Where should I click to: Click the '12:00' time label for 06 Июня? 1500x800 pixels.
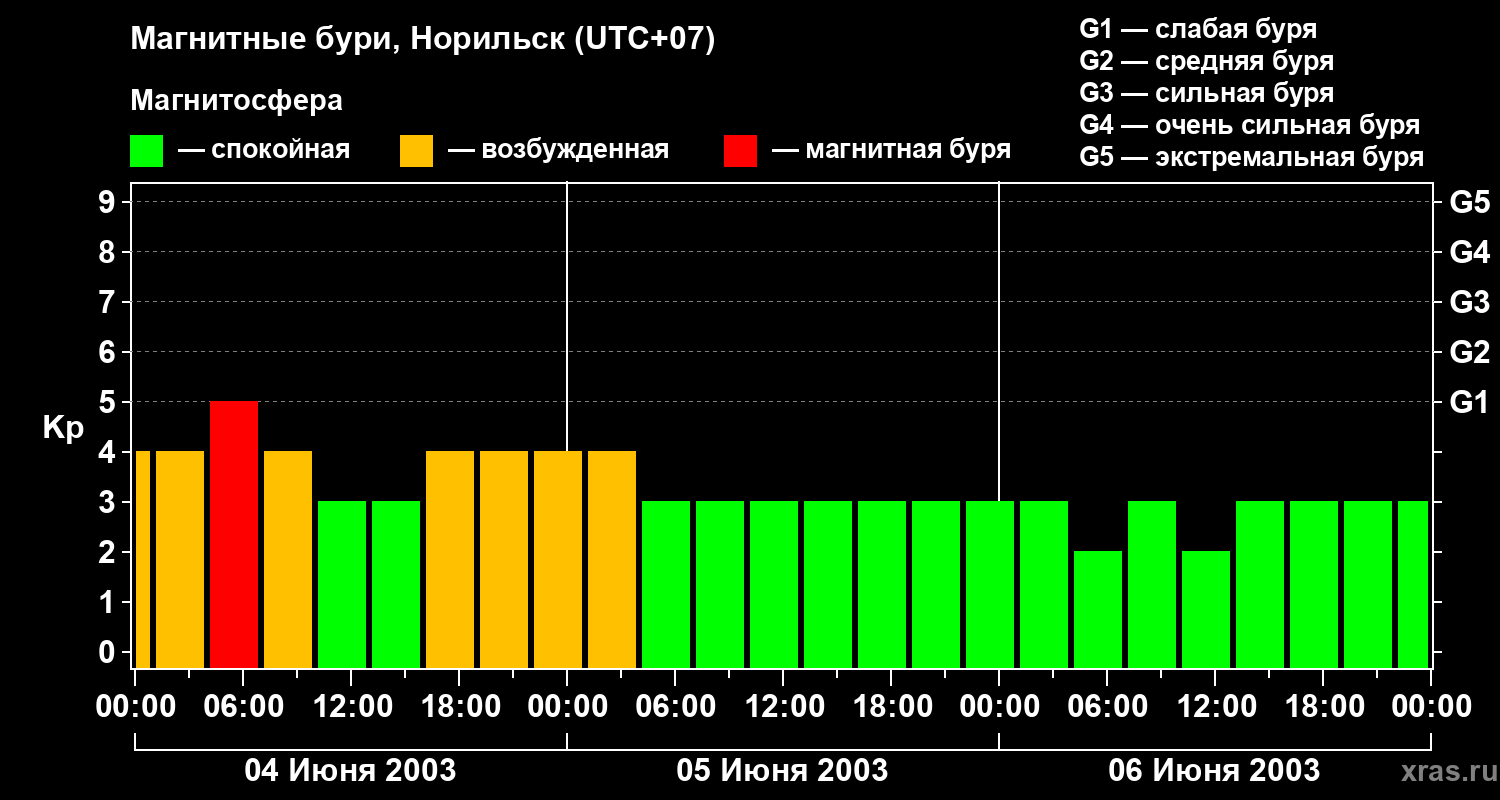pos(1216,707)
